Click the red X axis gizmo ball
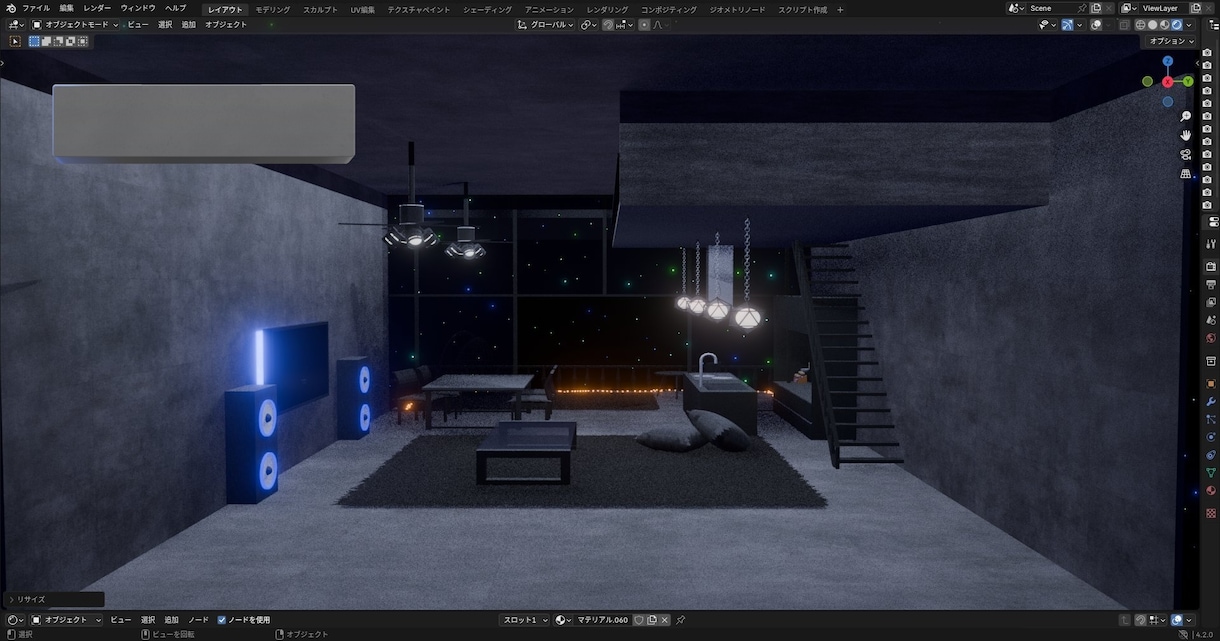 1167,82
